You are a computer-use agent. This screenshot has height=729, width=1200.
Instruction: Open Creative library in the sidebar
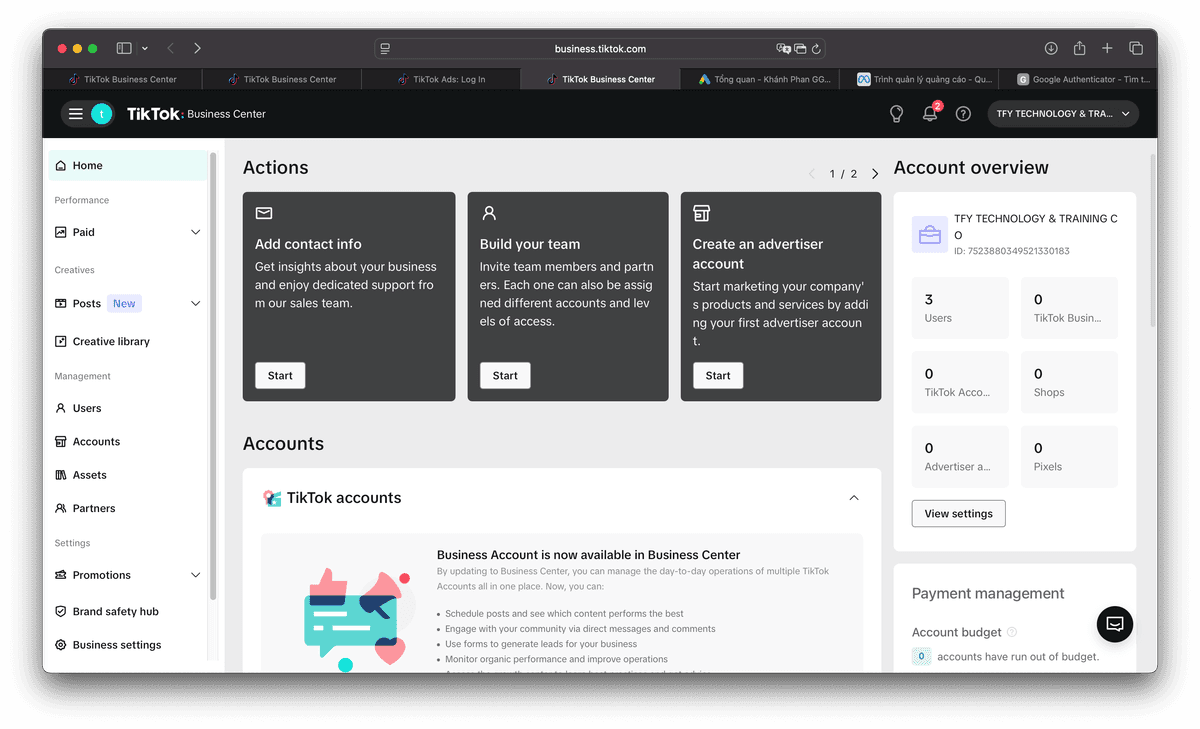[111, 341]
